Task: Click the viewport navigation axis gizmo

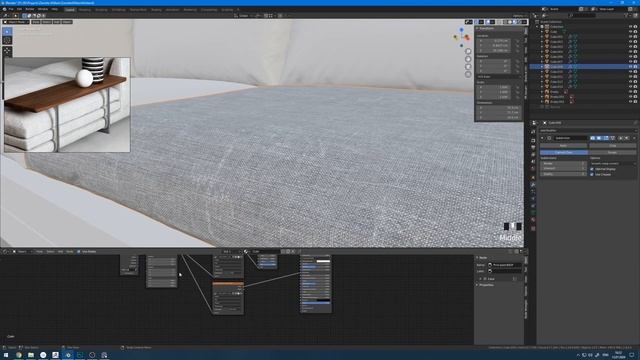Action: (x=462, y=37)
